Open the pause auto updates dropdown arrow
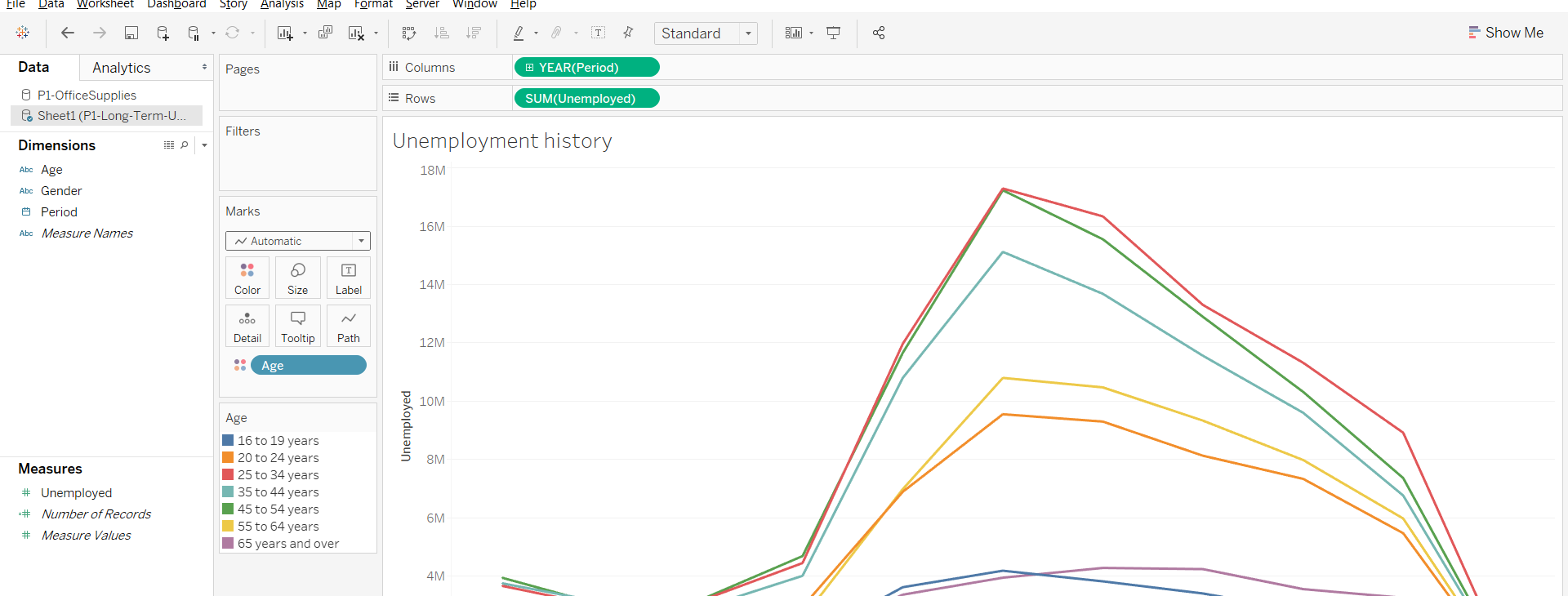 (213, 33)
